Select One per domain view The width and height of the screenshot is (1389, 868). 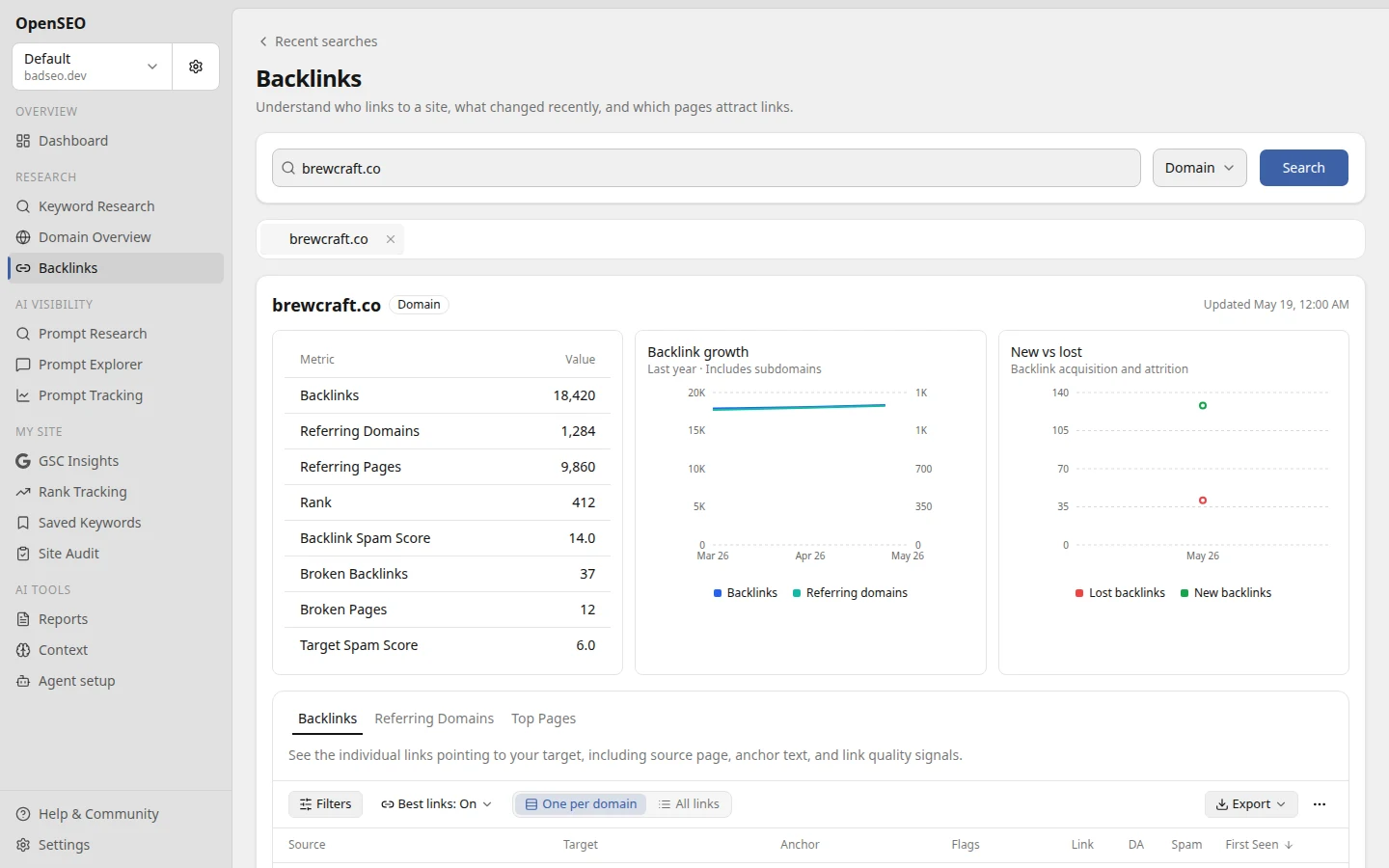[x=581, y=804]
